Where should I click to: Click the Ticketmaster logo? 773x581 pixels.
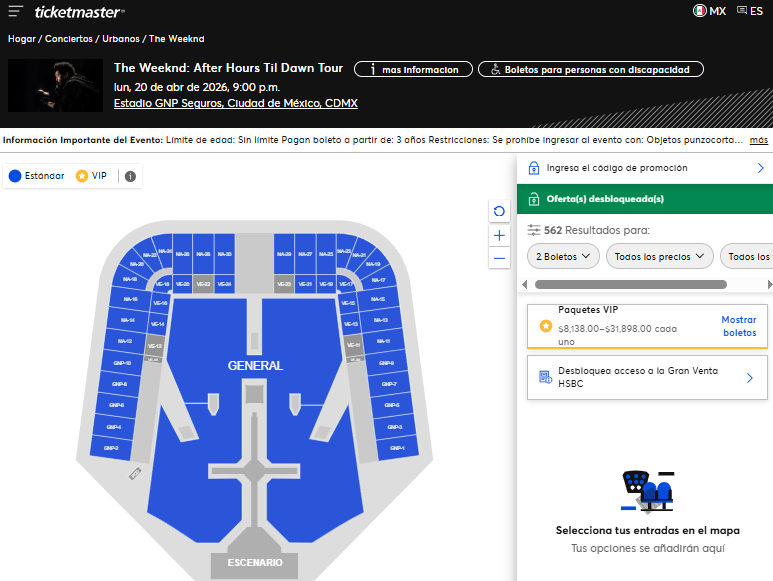point(79,12)
